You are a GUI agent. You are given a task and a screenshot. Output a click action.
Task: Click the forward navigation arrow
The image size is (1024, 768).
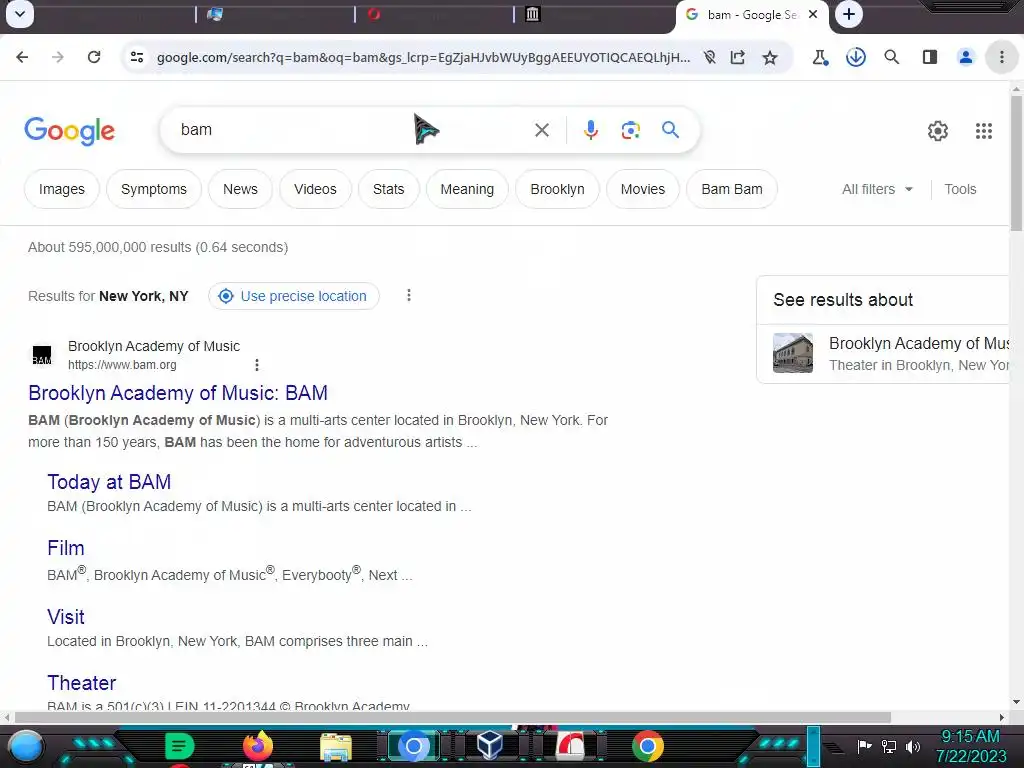point(57,57)
